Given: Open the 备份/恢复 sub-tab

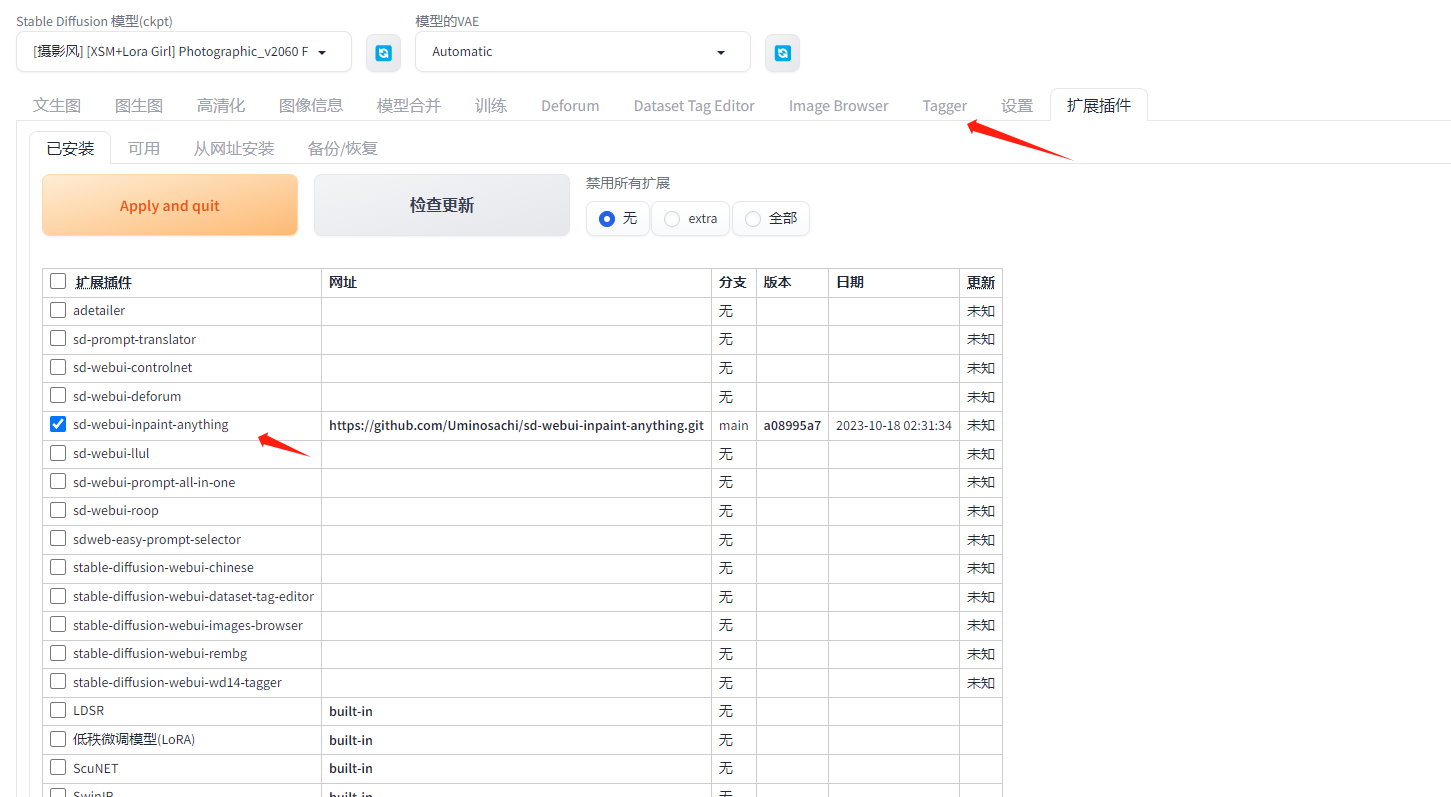Looking at the screenshot, I should [x=343, y=148].
